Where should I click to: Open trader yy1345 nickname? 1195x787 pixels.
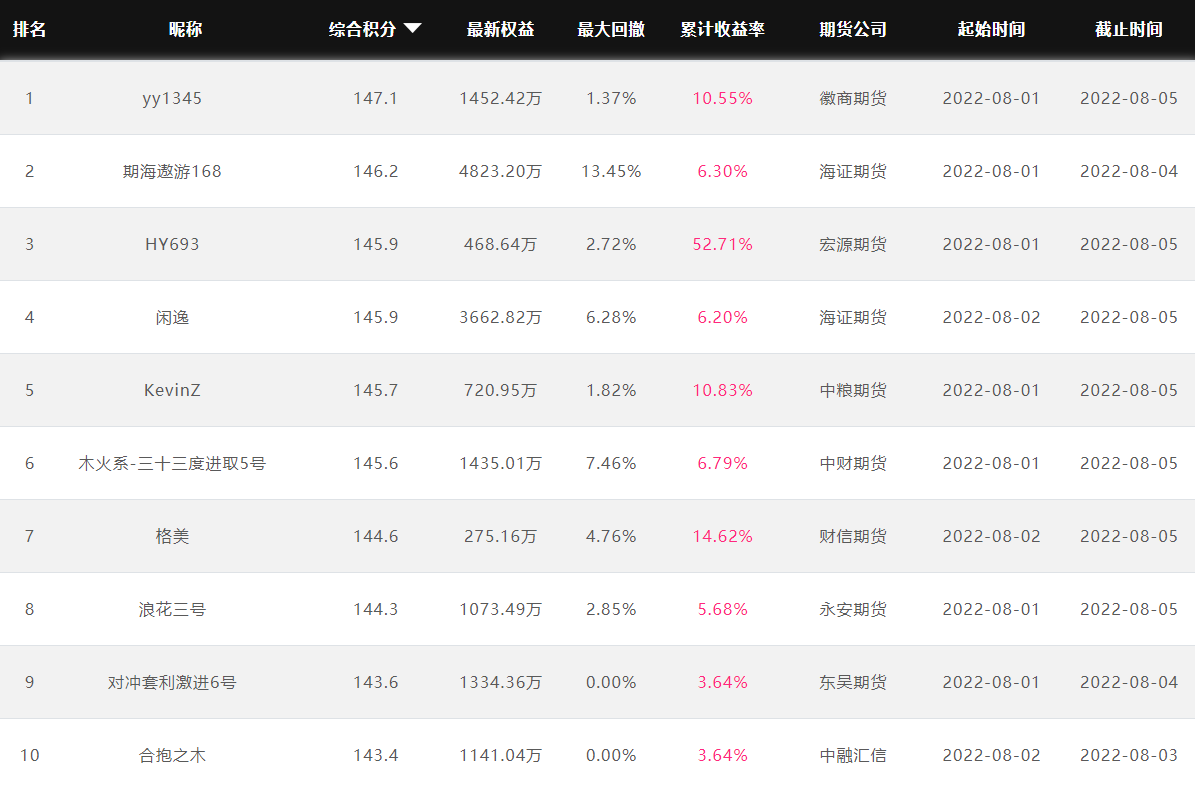(172, 98)
